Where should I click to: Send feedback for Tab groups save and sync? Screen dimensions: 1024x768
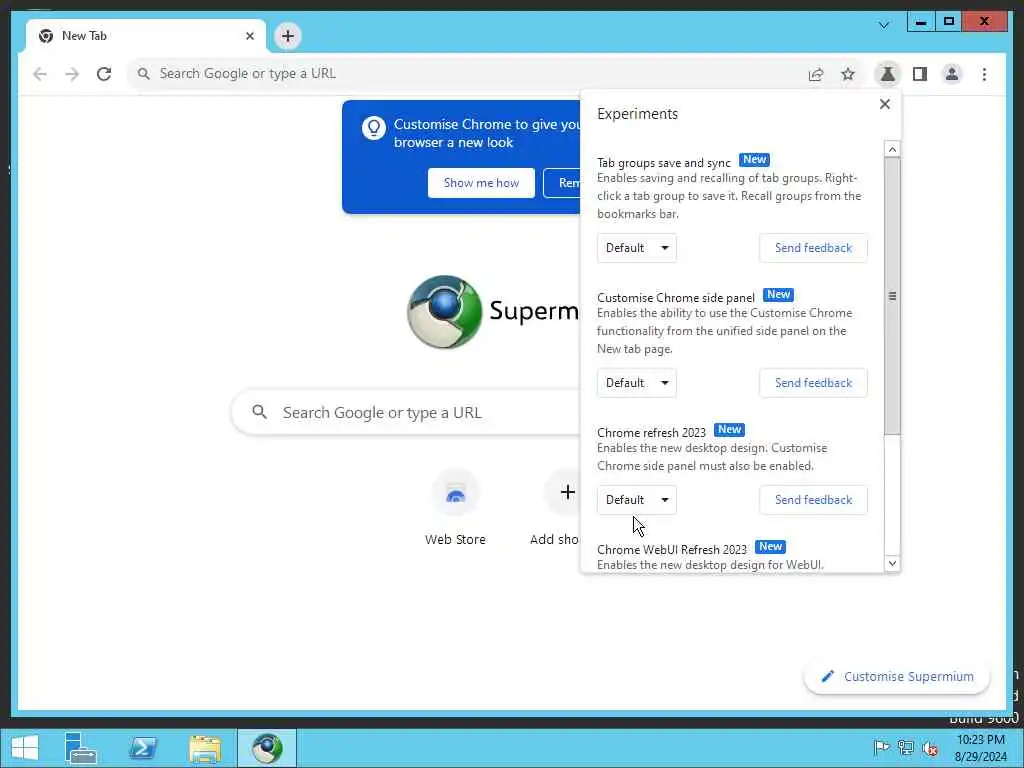coord(813,248)
